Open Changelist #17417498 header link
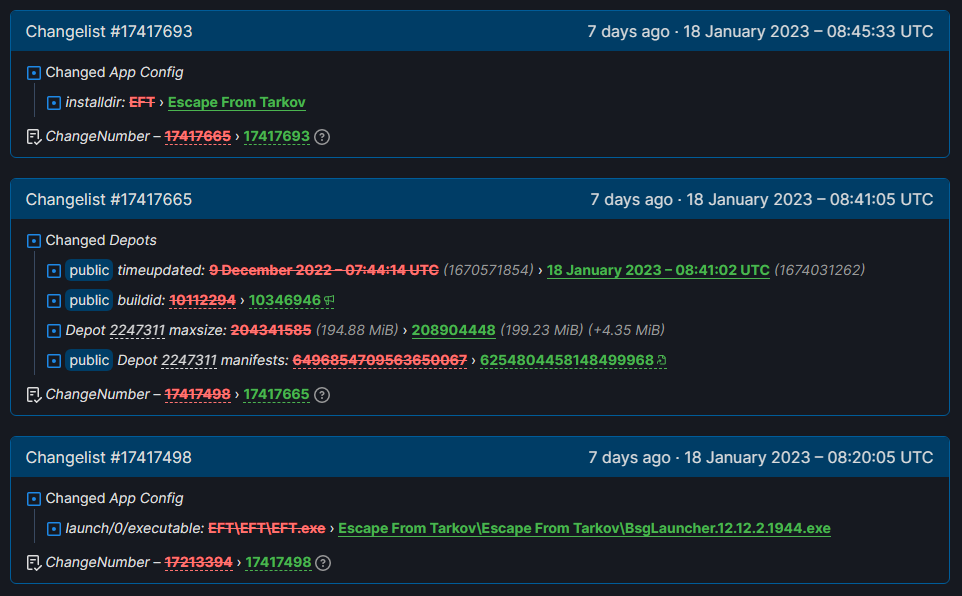This screenshot has height=596, width=962. click(109, 457)
